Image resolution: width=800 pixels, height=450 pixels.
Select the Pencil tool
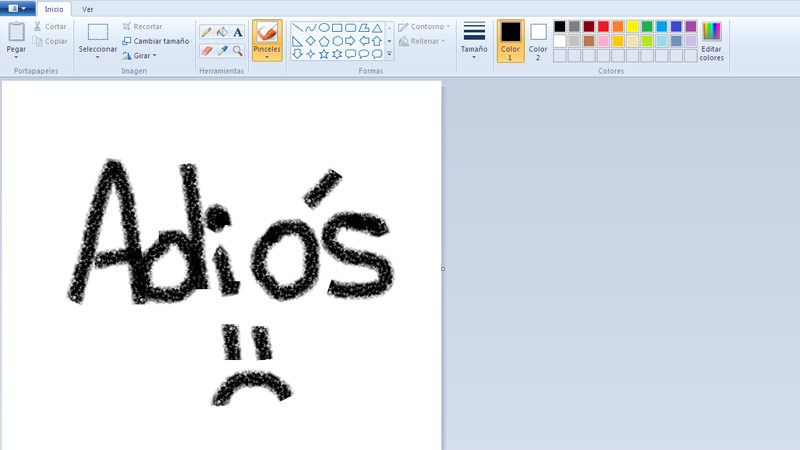[206, 32]
